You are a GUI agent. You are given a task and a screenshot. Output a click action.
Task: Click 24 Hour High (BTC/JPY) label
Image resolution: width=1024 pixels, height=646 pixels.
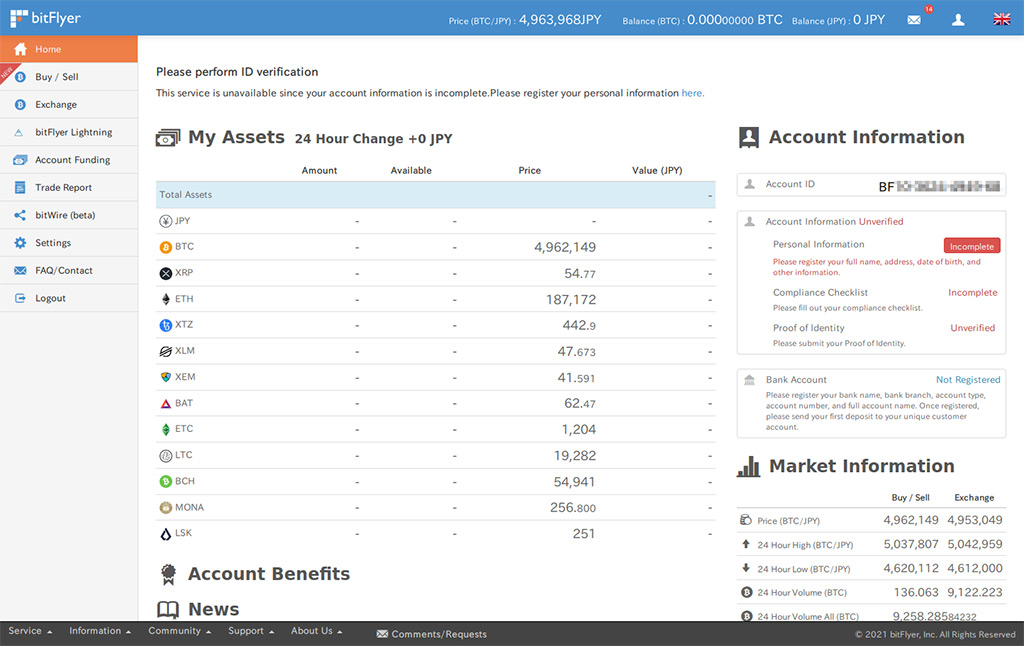coord(805,545)
